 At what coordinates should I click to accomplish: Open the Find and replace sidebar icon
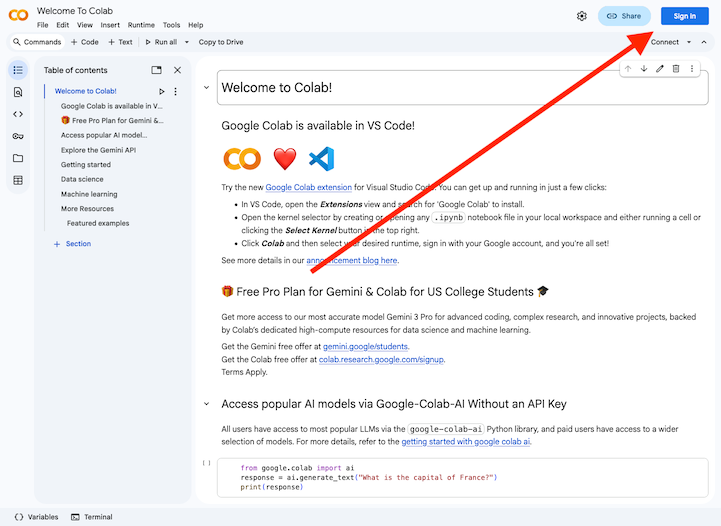tap(18, 92)
